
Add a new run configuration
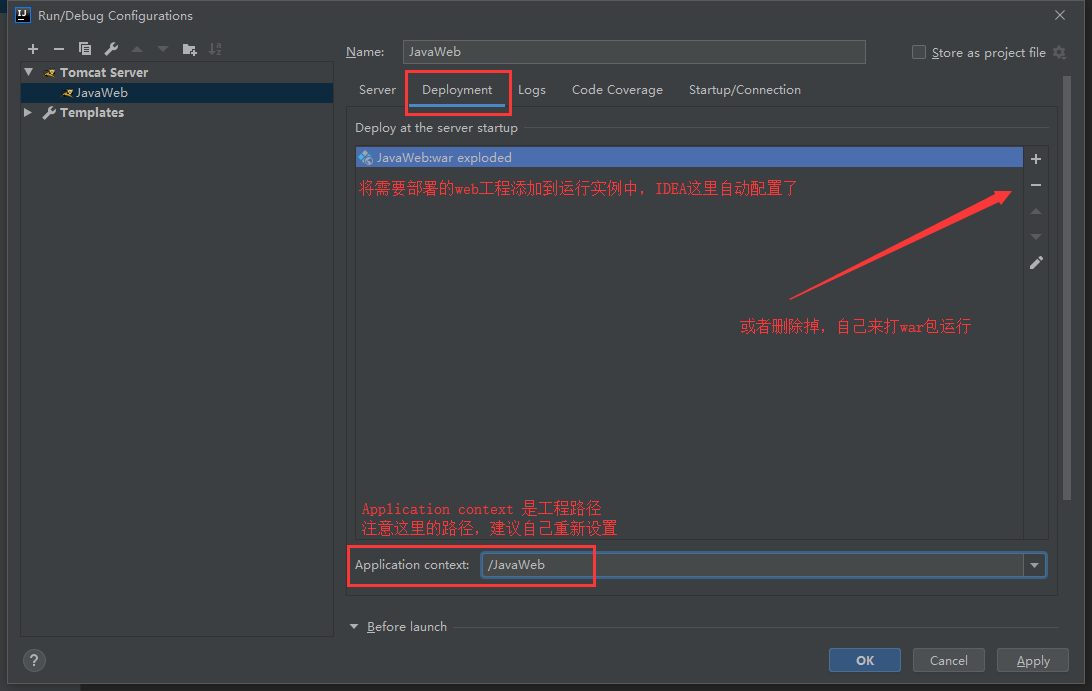[x=33, y=49]
